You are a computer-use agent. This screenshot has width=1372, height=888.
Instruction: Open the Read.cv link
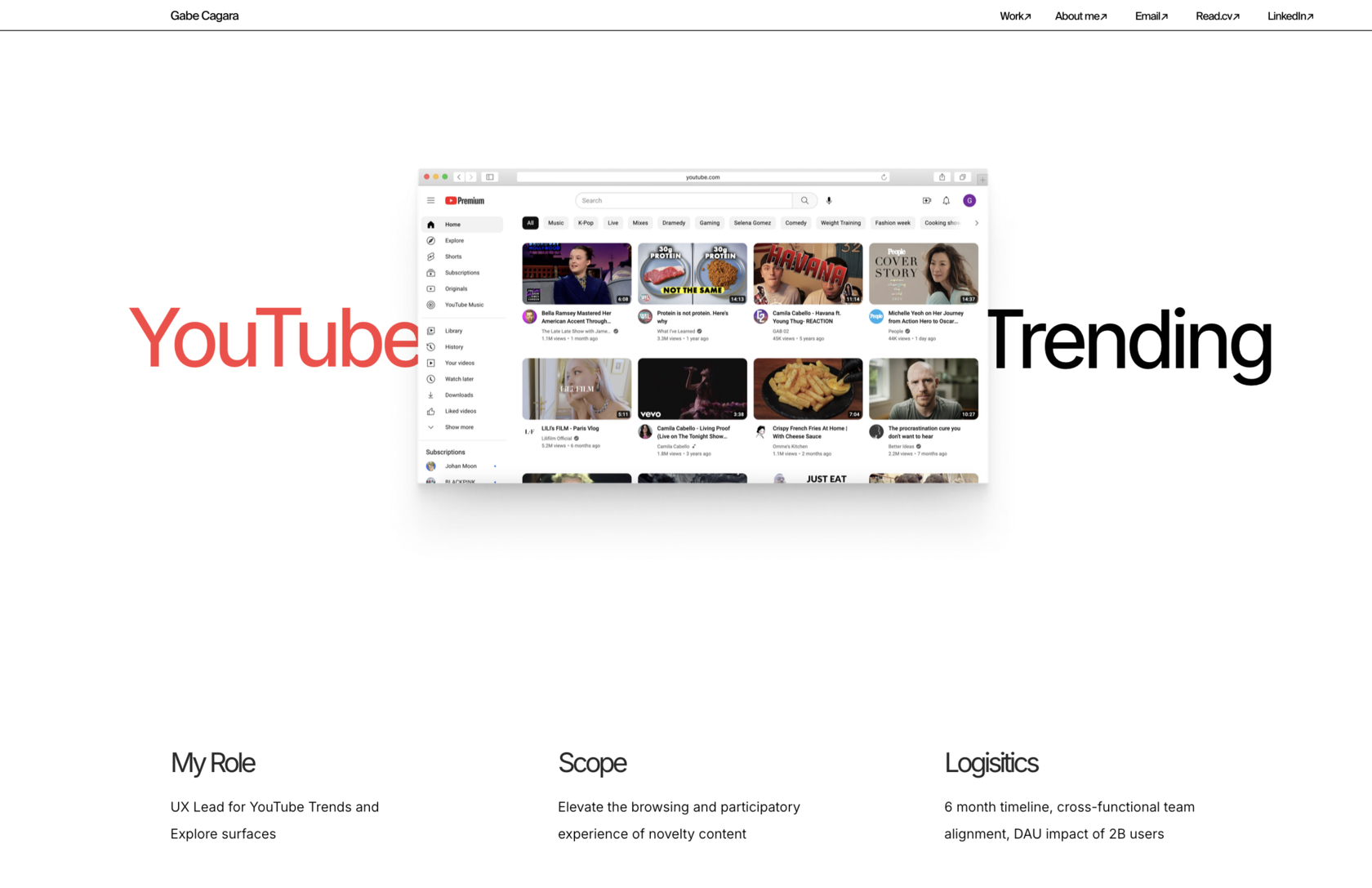[1218, 16]
